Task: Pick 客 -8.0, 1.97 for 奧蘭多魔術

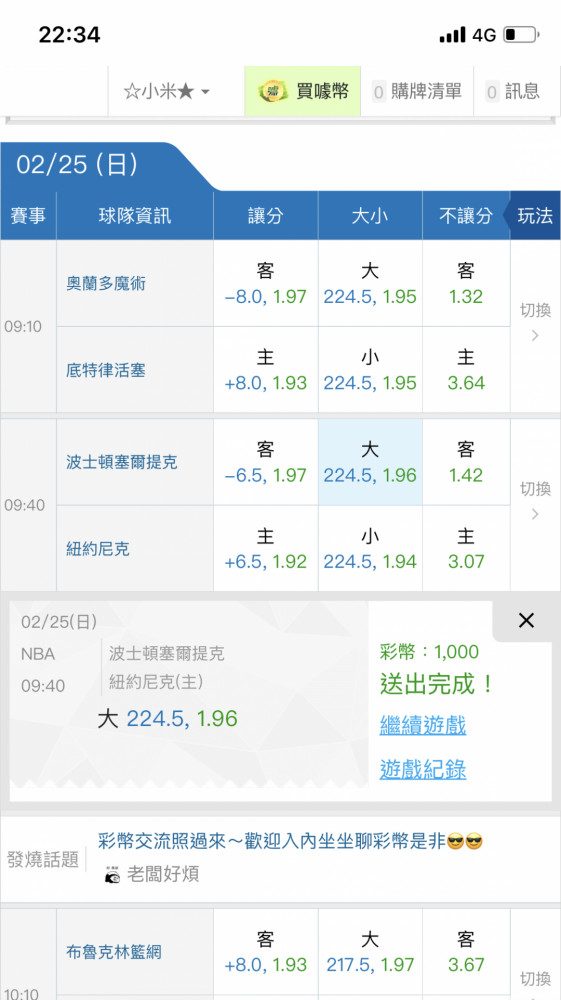Action: tap(265, 284)
